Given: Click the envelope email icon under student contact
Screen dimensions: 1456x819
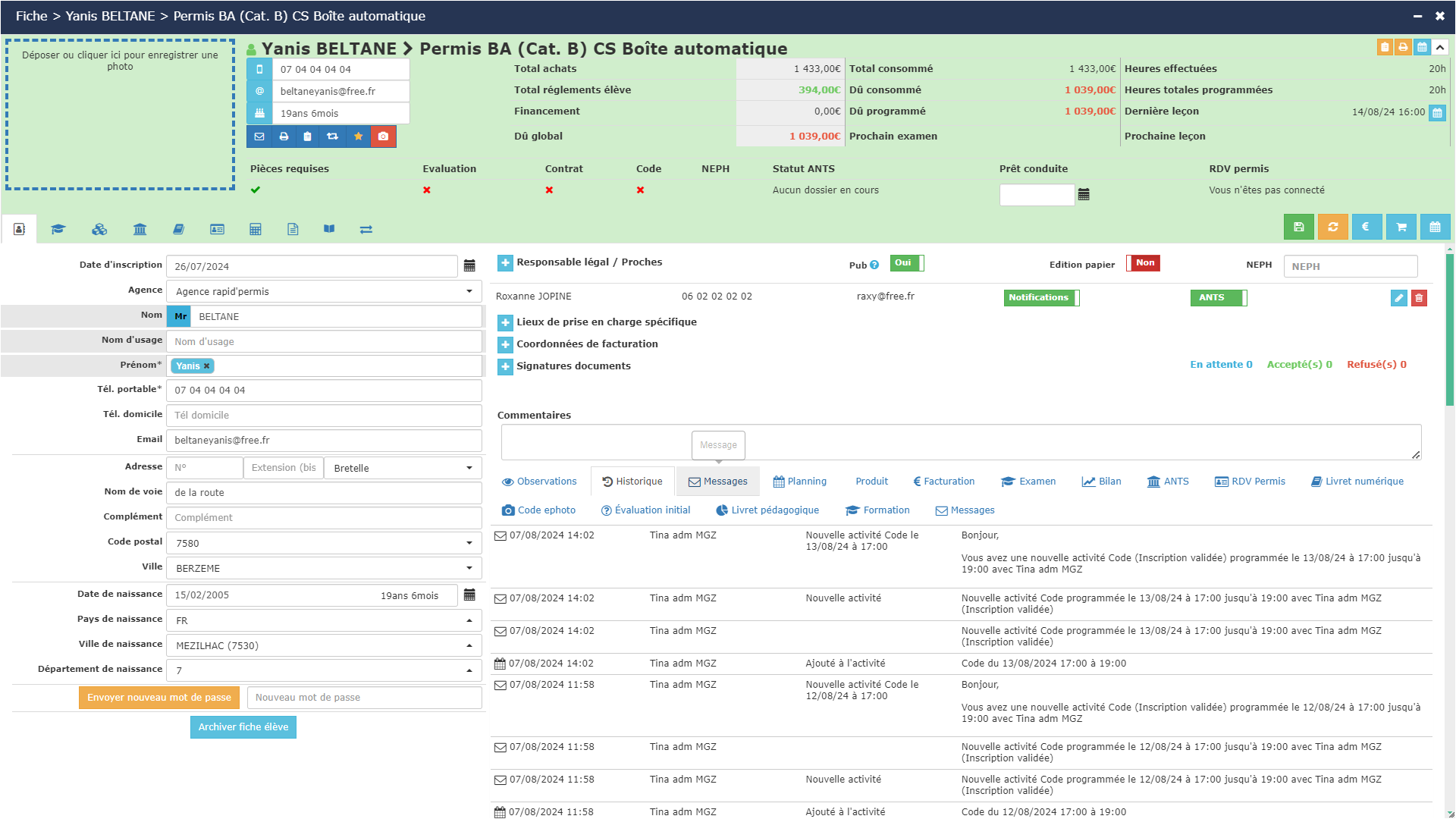Looking at the screenshot, I should [x=259, y=136].
